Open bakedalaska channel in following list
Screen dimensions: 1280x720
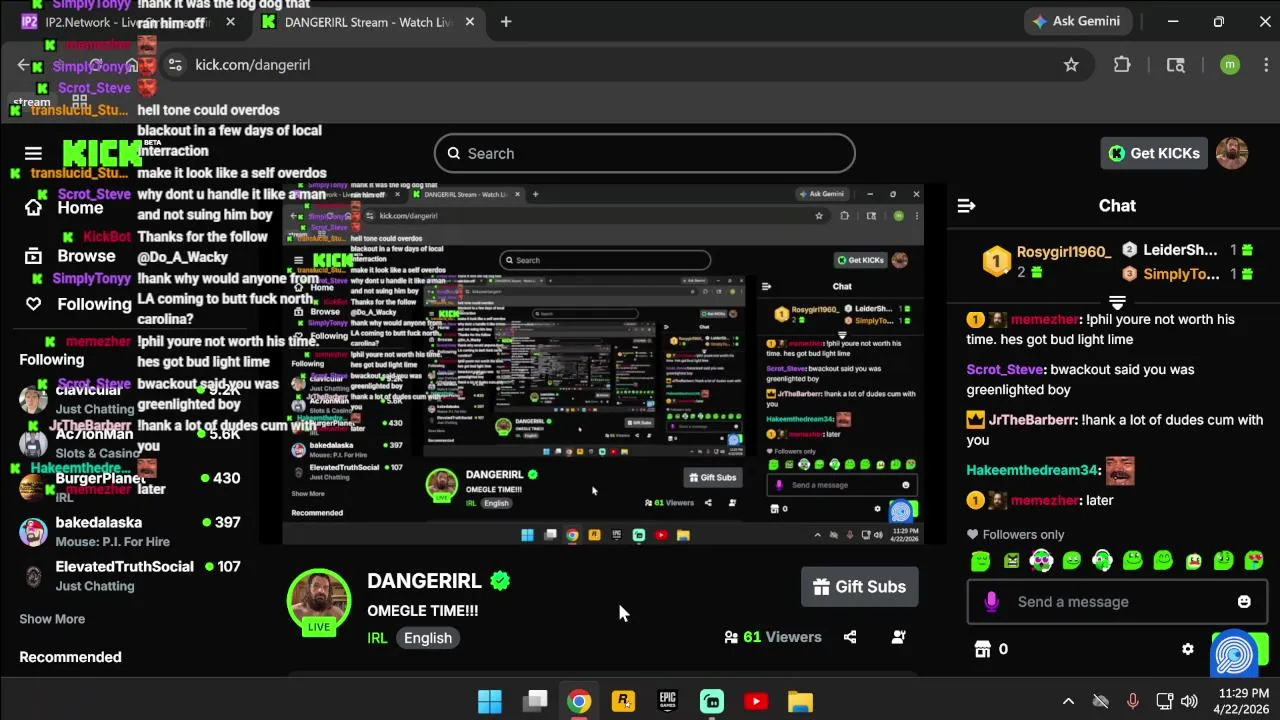130,531
